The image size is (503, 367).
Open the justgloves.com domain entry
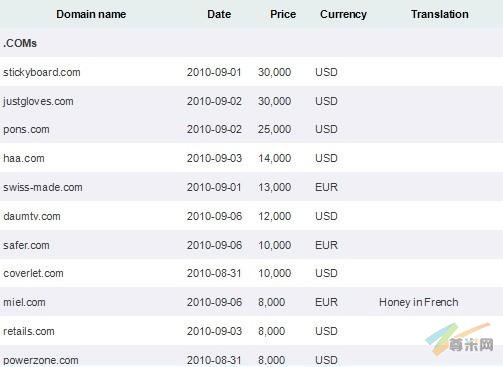pos(38,101)
